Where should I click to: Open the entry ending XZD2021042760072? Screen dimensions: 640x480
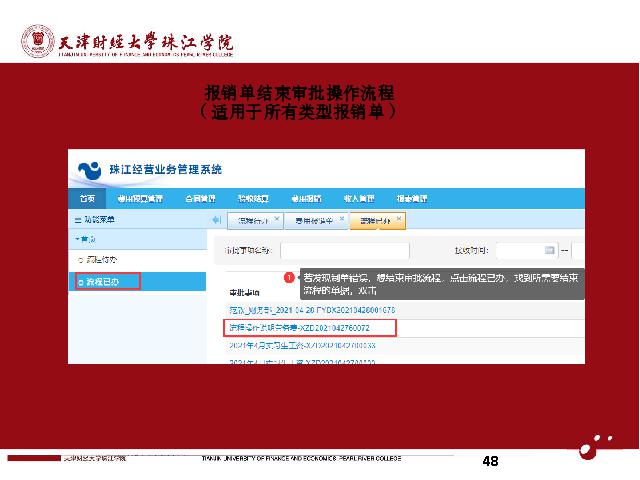pos(299,328)
